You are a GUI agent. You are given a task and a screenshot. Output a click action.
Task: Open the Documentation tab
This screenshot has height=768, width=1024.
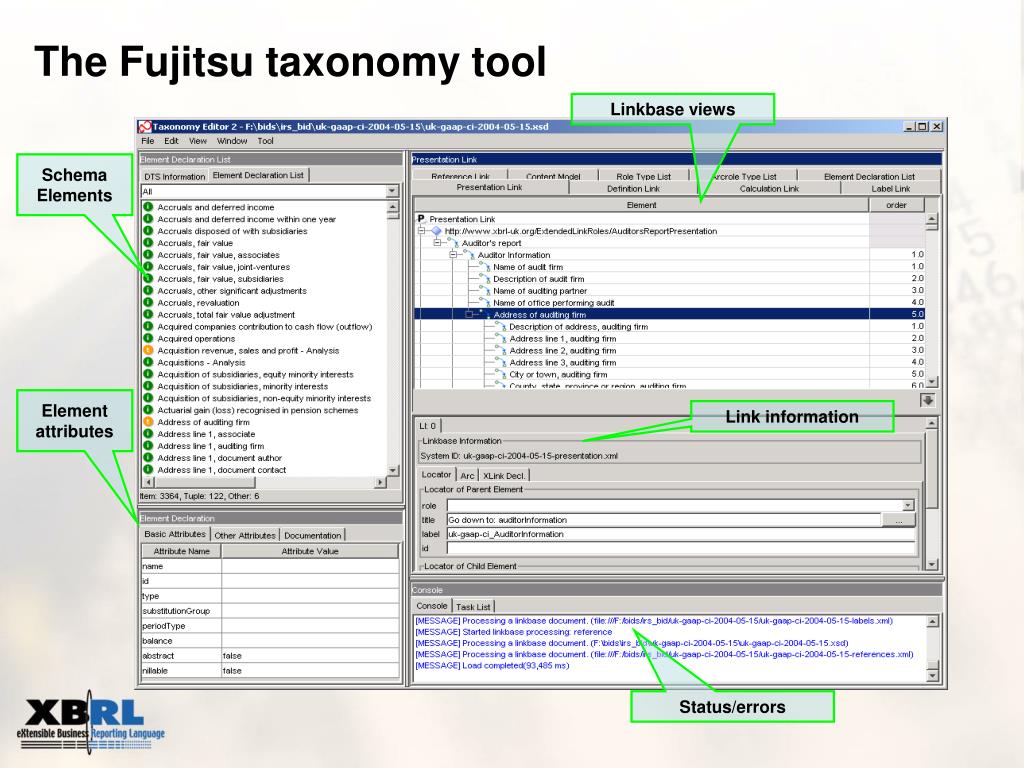[312, 536]
